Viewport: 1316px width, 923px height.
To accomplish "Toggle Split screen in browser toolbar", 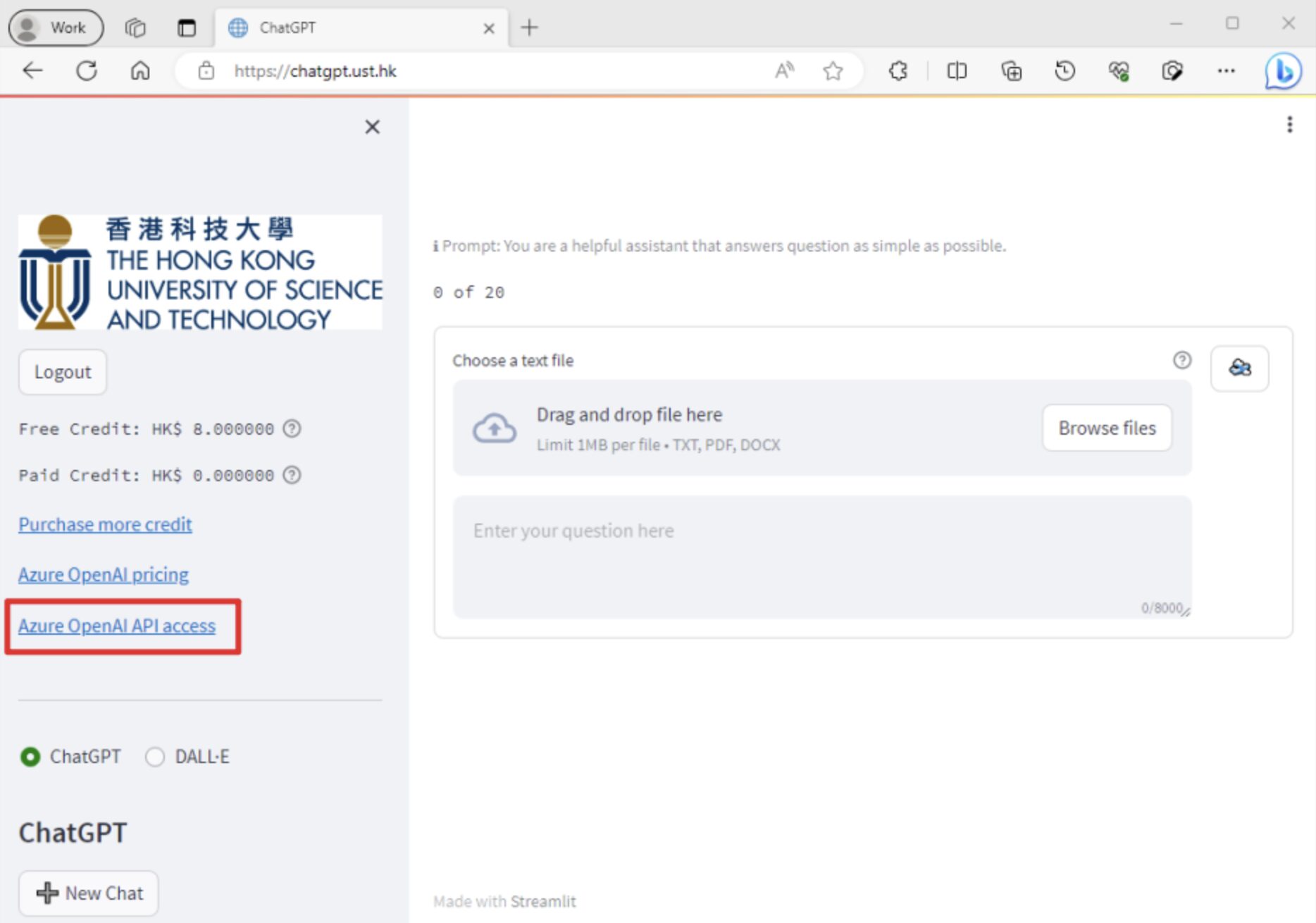I will [956, 71].
